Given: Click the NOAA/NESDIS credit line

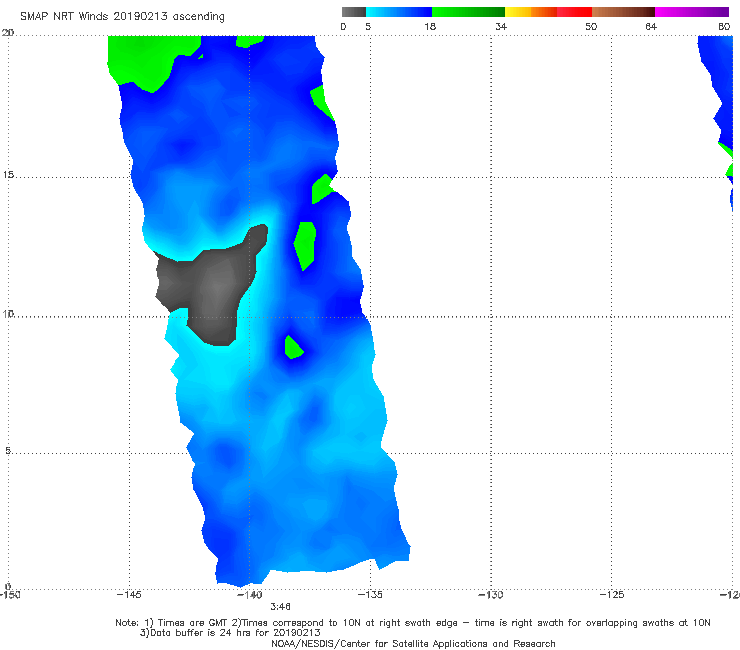Looking at the screenshot, I should (413, 643).
